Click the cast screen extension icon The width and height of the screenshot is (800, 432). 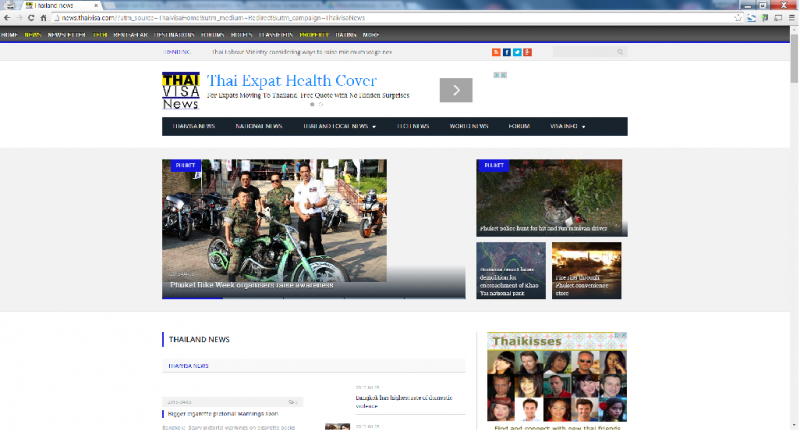778,18
